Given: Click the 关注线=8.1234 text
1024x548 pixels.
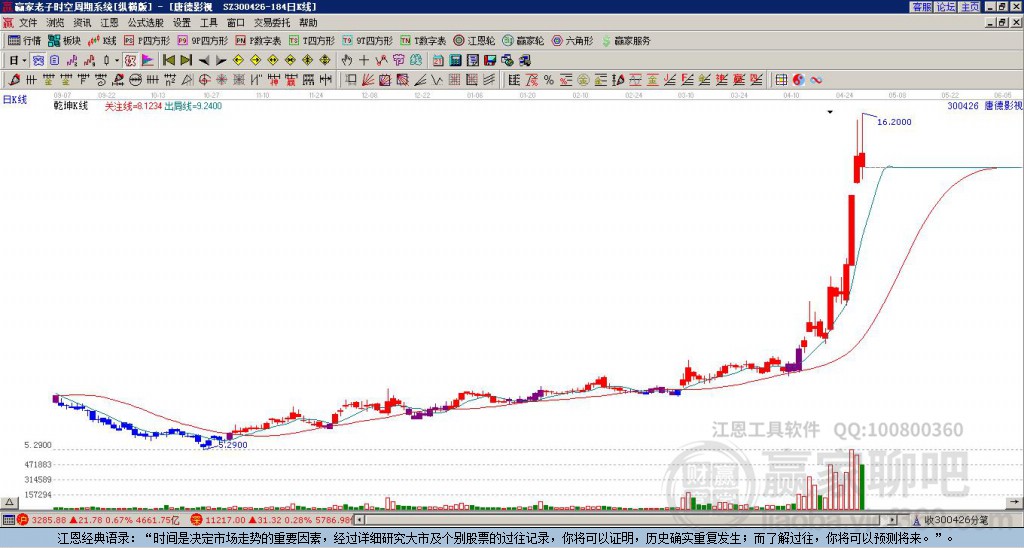Looking at the screenshot, I should coord(133,106).
